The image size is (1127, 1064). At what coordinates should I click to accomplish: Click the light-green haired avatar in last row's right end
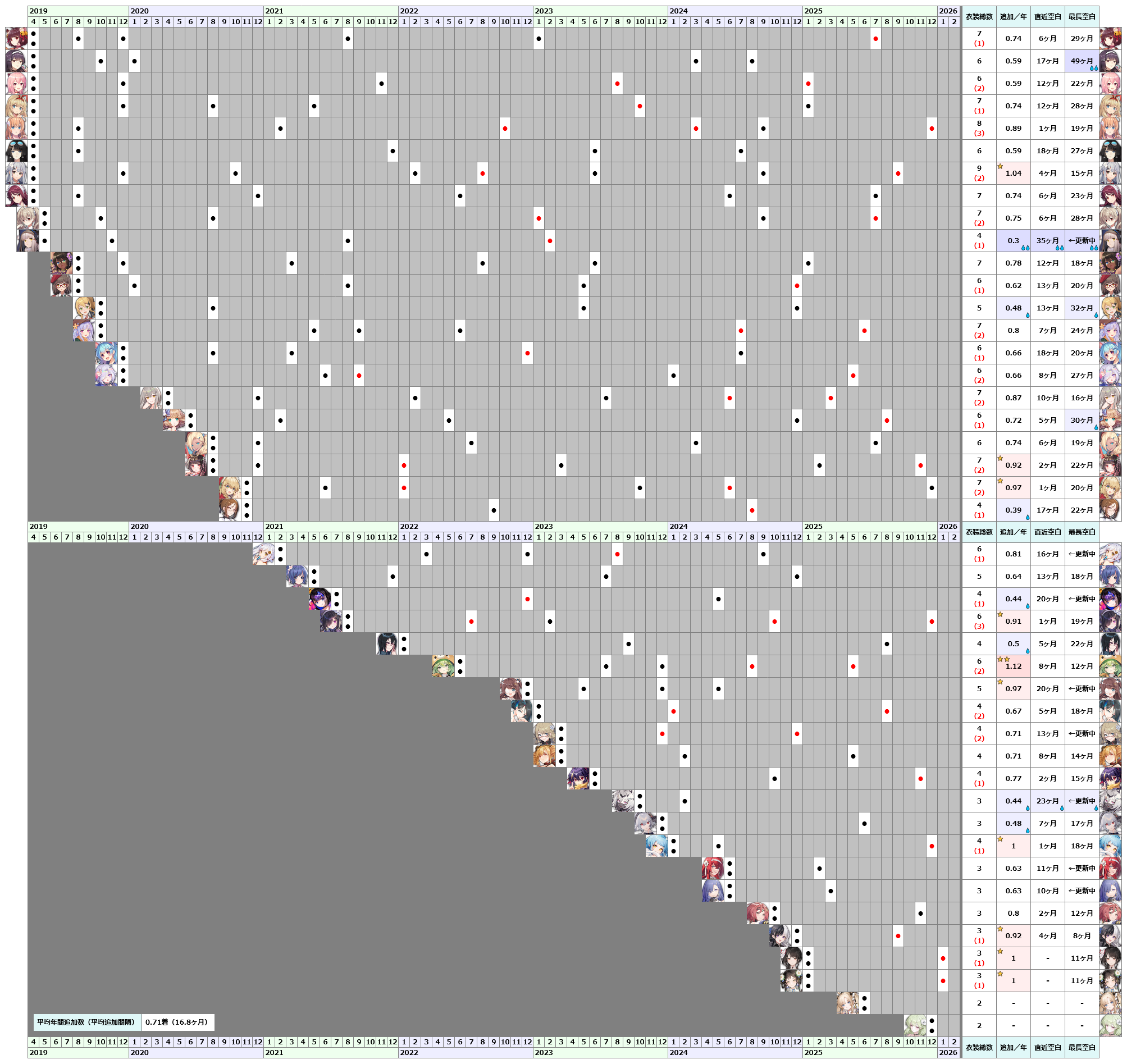(1110, 1025)
